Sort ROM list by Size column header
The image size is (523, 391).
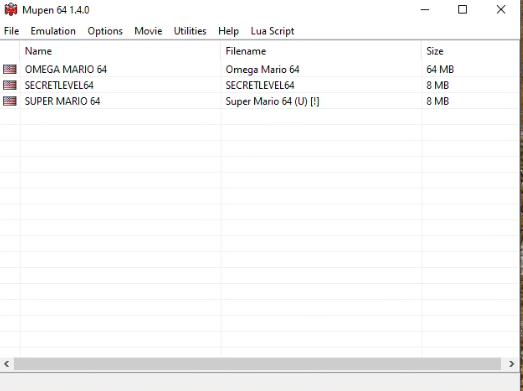[470, 51]
